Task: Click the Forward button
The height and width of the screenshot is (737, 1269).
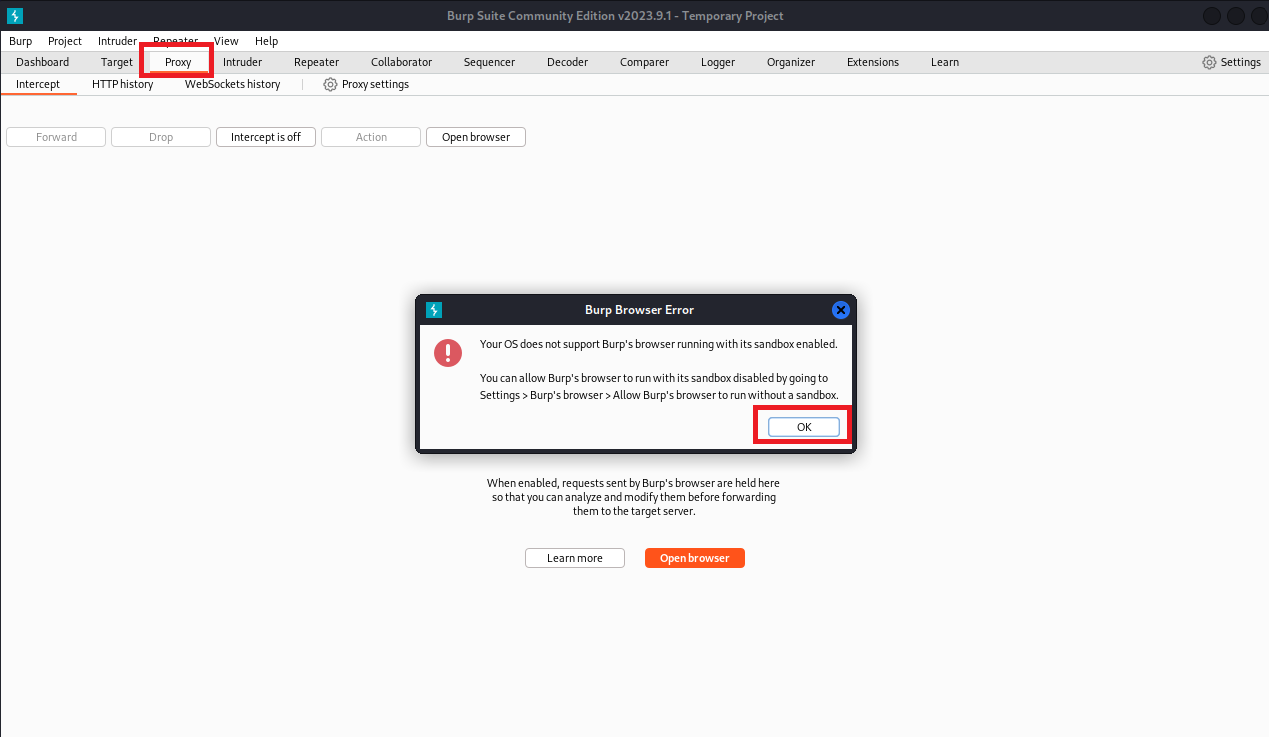Action: (x=56, y=137)
